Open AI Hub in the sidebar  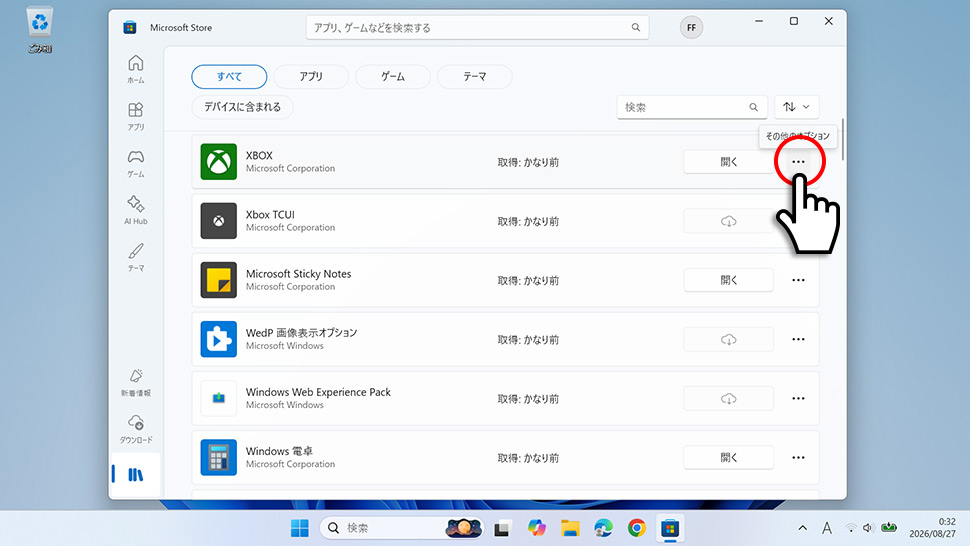(x=135, y=210)
